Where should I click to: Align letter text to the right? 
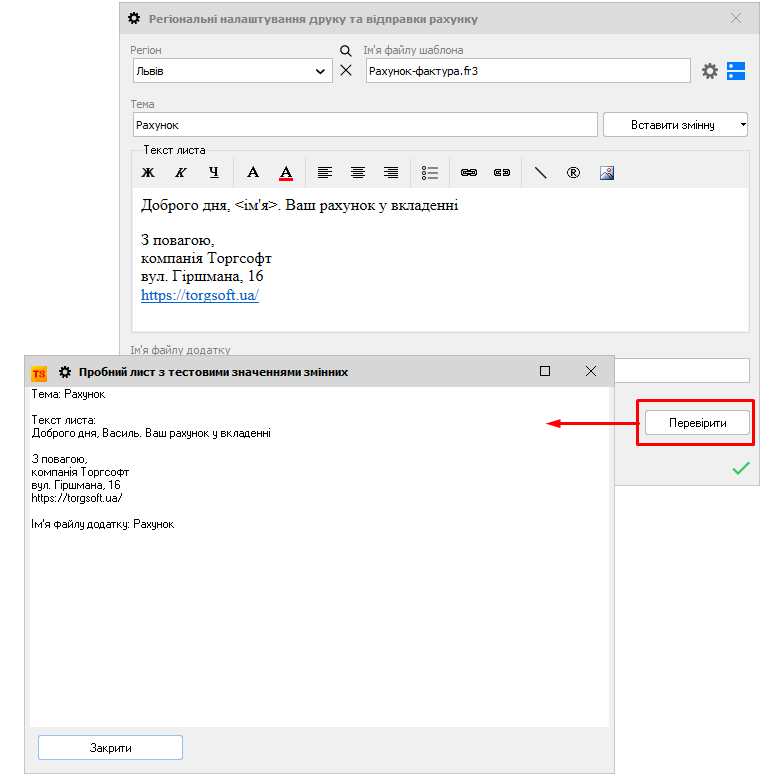tap(391, 172)
